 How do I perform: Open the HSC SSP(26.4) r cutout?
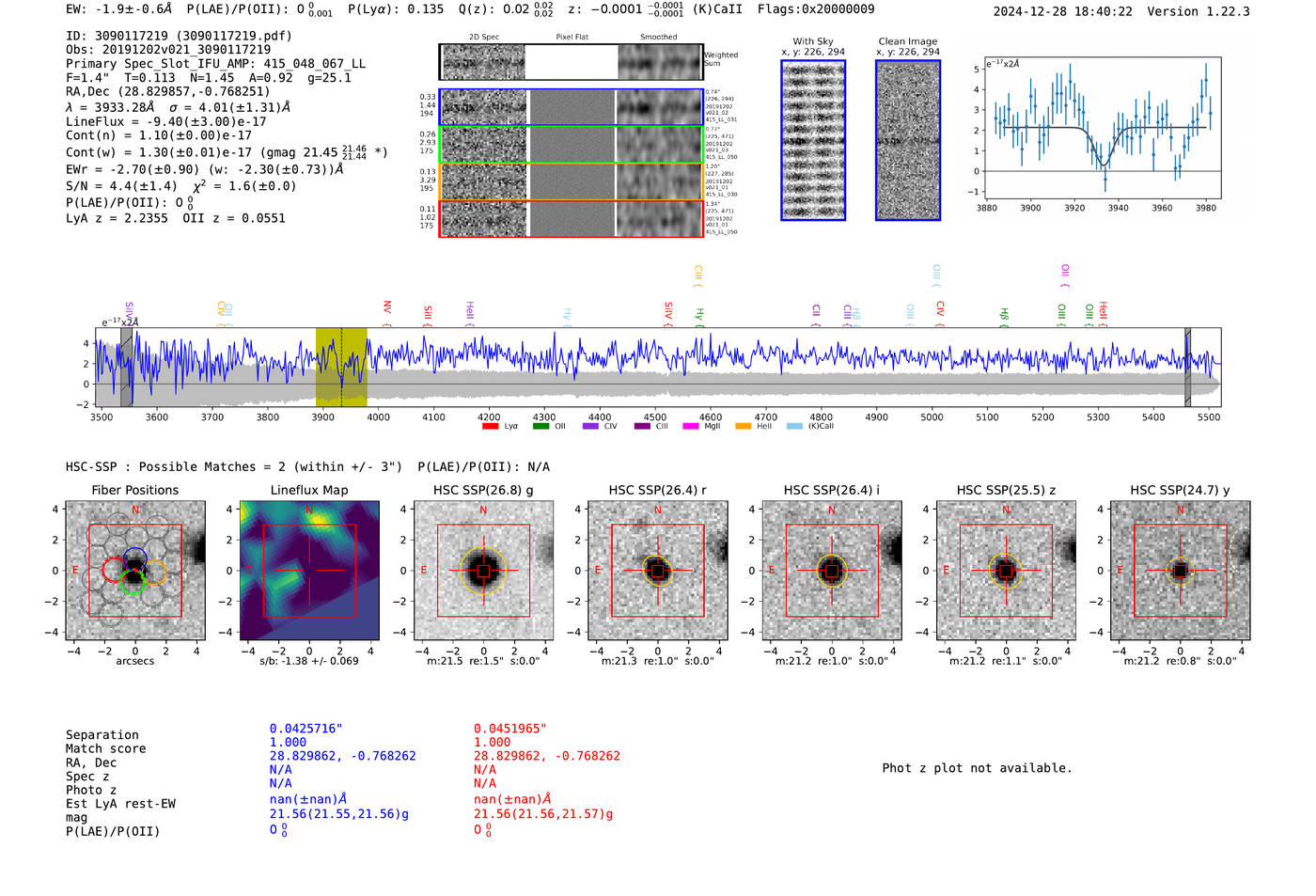point(658,571)
